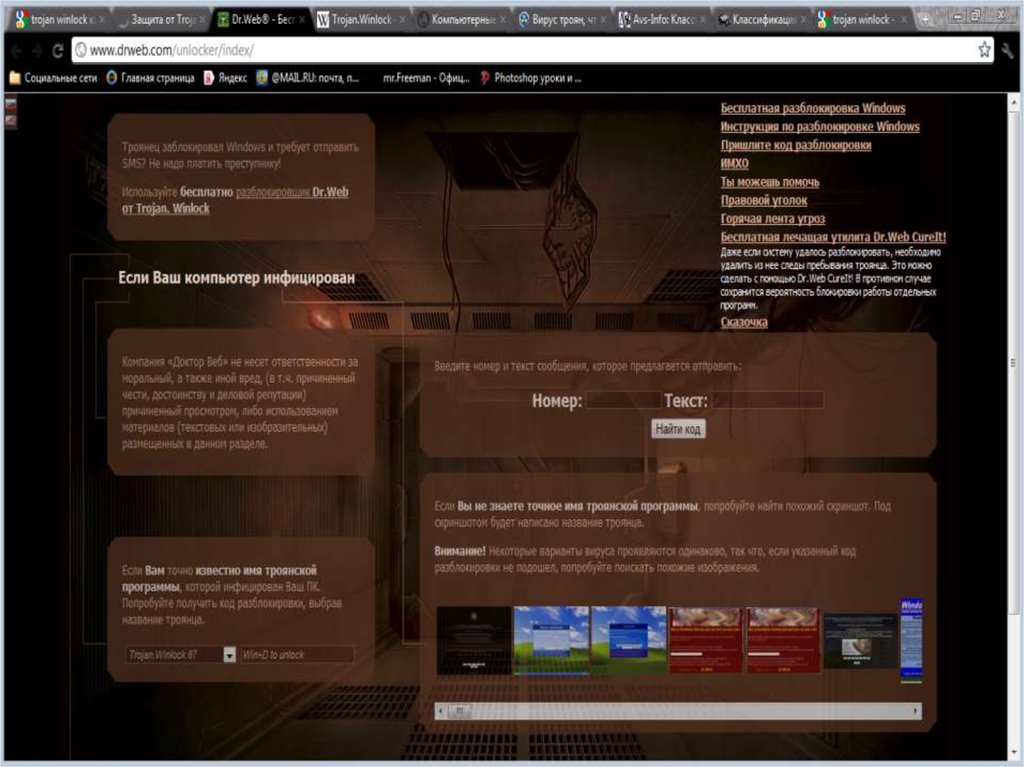Open a new browser tab
Image resolution: width=1024 pixels, height=767 pixels.
tap(925, 20)
